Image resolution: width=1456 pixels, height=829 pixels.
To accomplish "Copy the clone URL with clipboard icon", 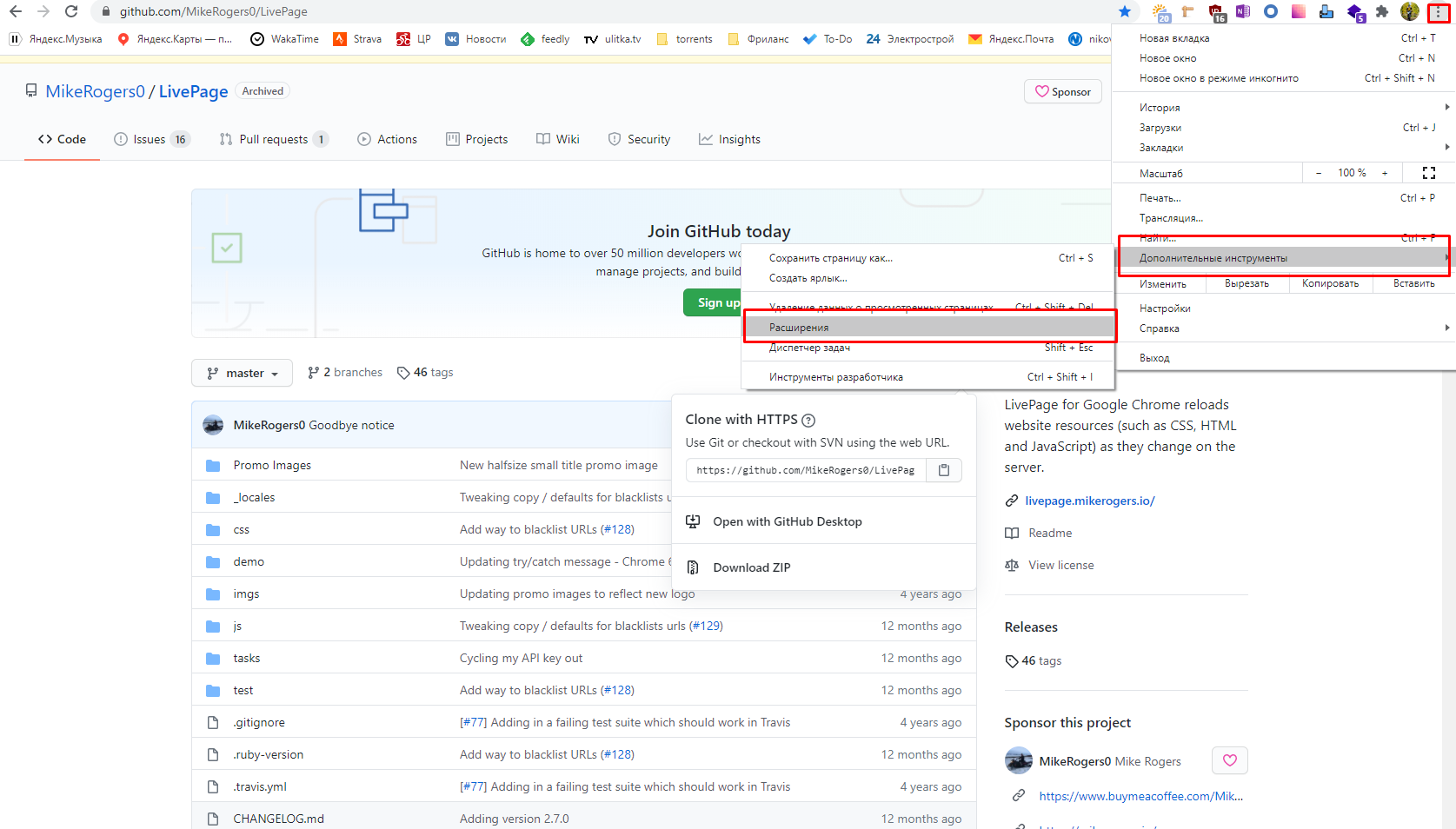I will (x=944, y=470).
